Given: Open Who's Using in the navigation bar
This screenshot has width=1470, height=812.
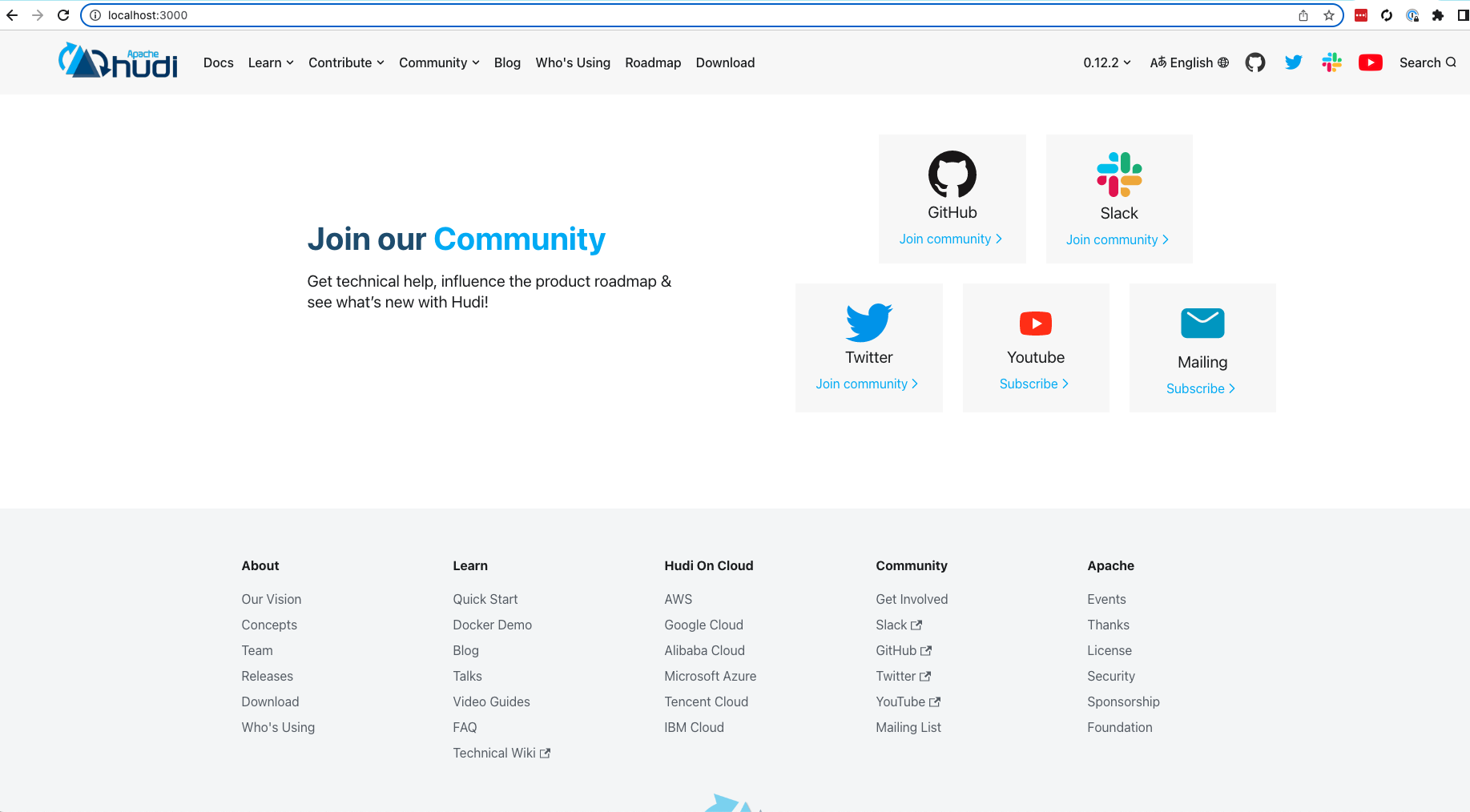Looking at the screenshot, I should (x=573, y=62).
